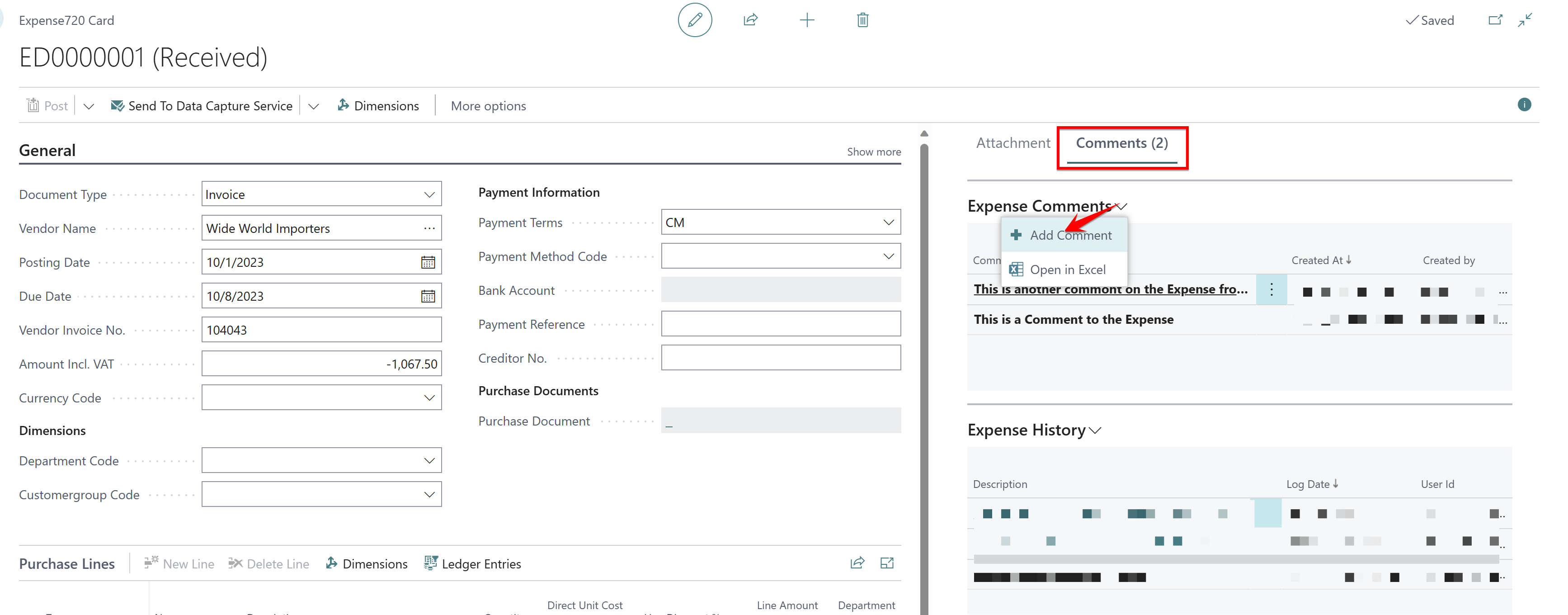This screenshot has height=615, width=1568.
Task: Select the Comments (2) tab
Action: pos(1122,142)
